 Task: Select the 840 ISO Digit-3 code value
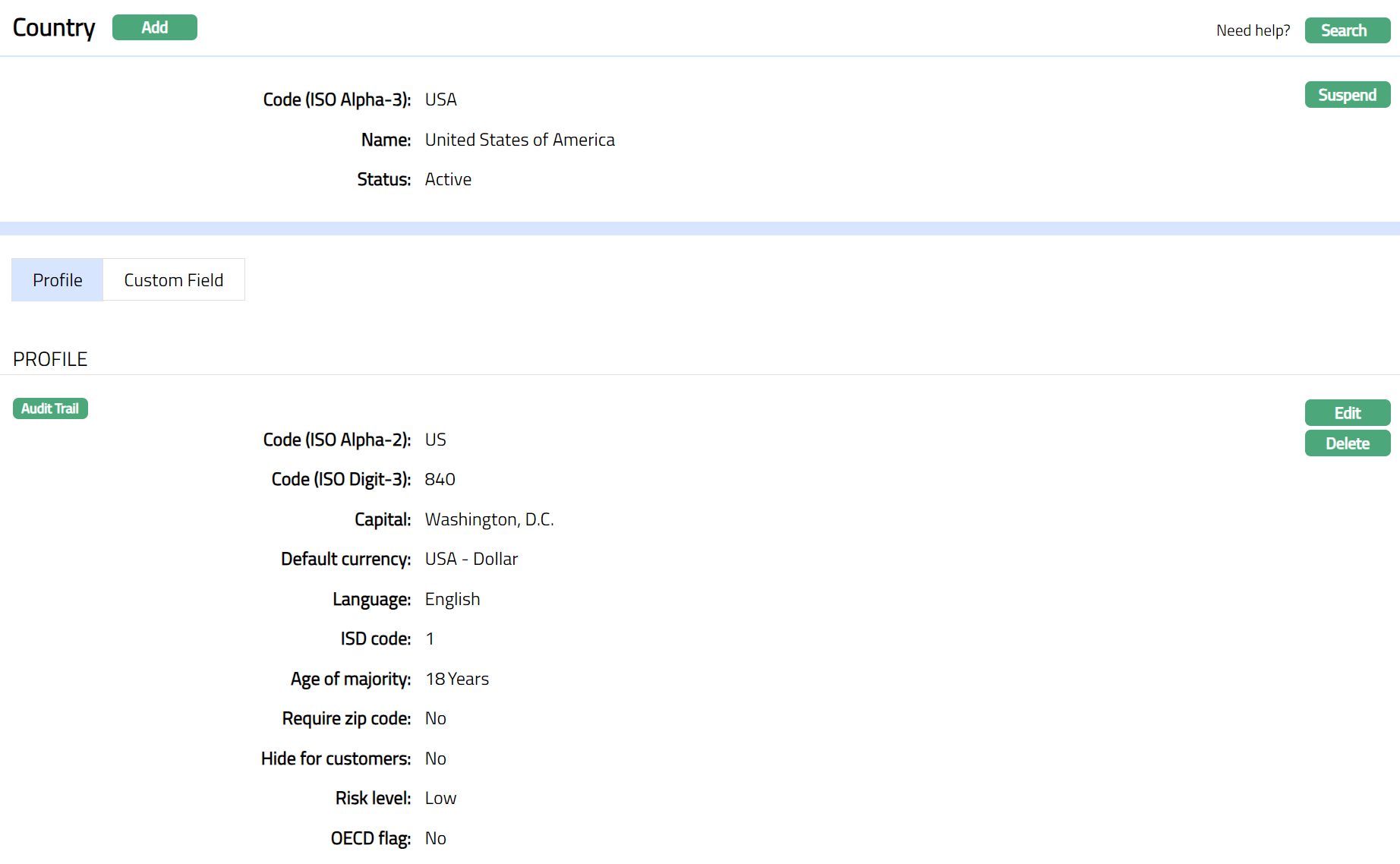coord(440,479)
